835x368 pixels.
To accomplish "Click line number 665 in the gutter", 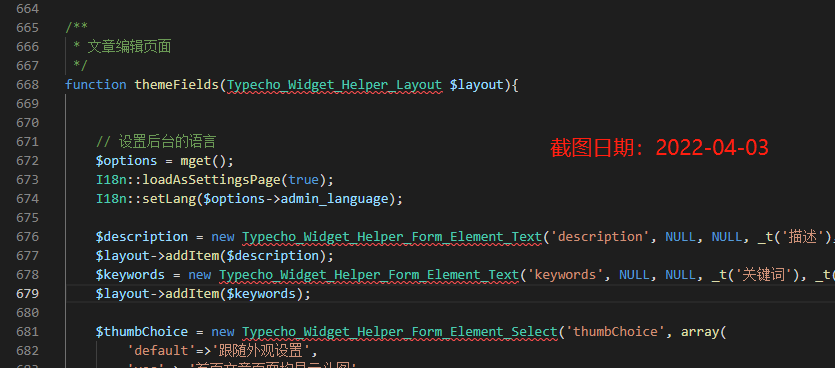I will [x=27, y=28].
